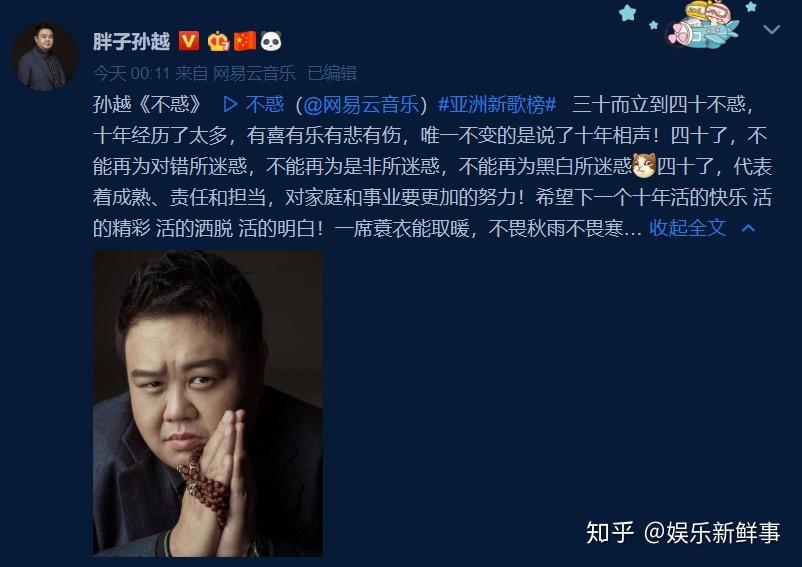
Task: Open the #亚洲新歌榜# hashtag topic
Action: [497, 104]
